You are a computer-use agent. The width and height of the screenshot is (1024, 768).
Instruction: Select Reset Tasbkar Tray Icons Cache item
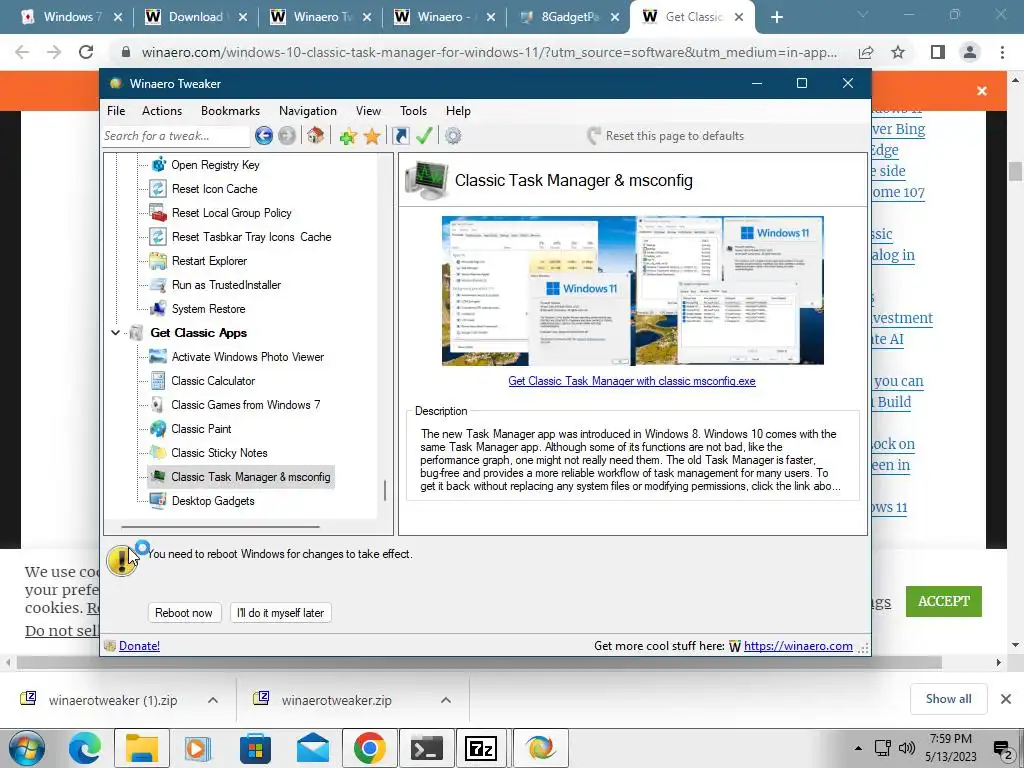251,236
